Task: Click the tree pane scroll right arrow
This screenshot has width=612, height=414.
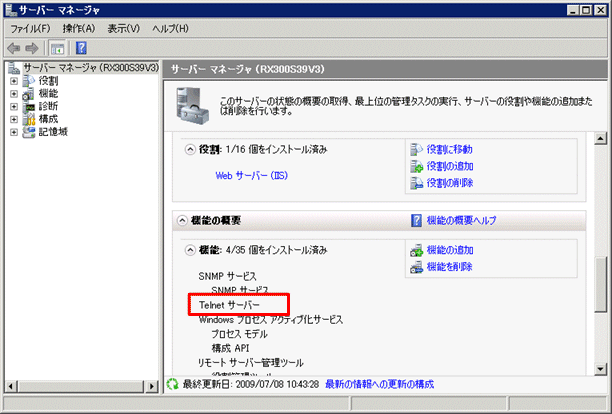Action: pyautogui.click(x=151, y=387)
